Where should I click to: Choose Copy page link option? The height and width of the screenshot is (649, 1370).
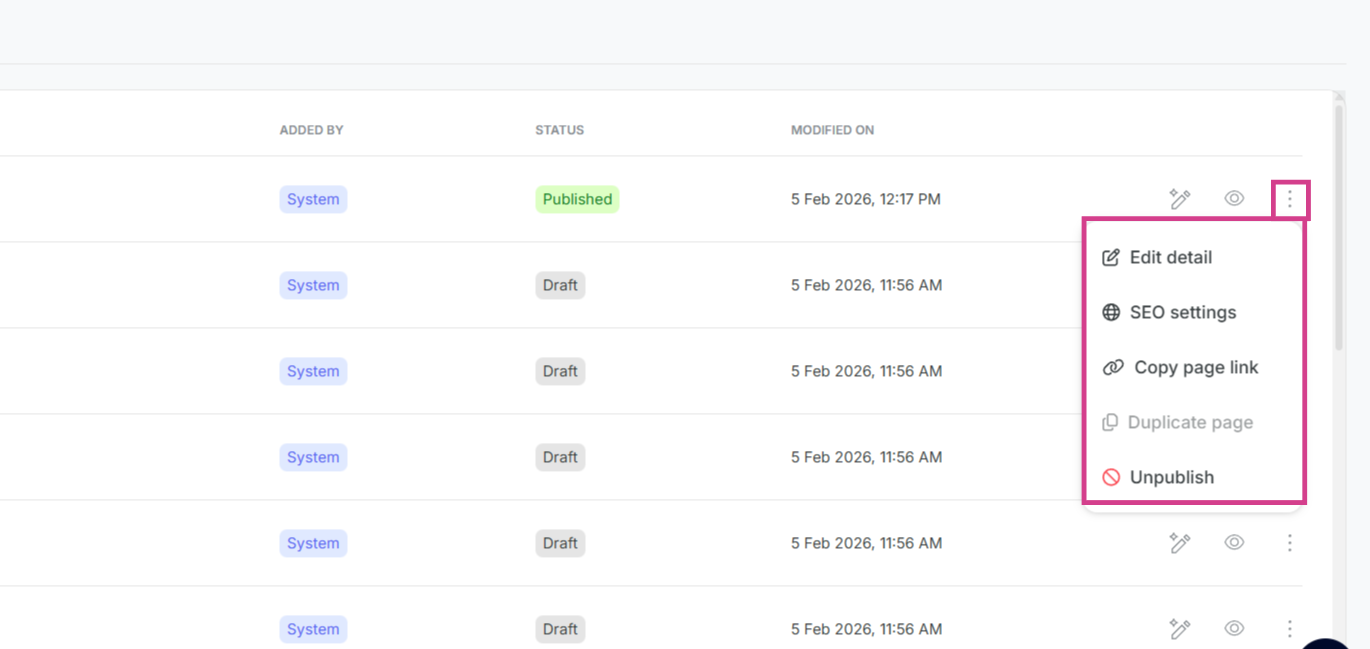click(1195, 368)
